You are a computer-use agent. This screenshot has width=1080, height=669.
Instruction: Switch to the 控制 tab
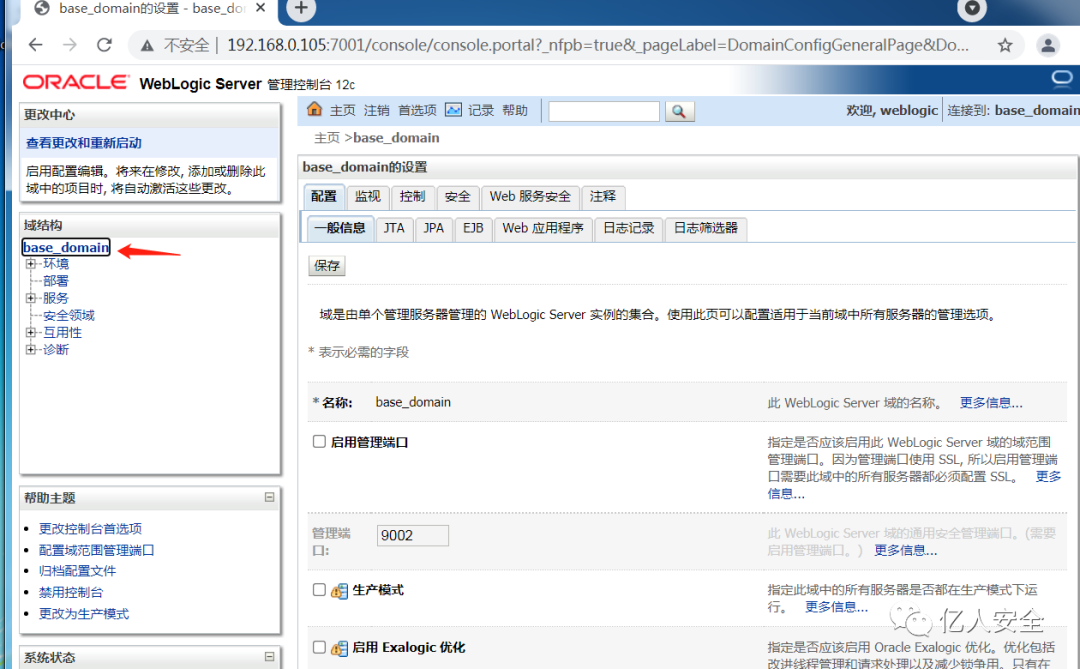click(x=413, y=197)
